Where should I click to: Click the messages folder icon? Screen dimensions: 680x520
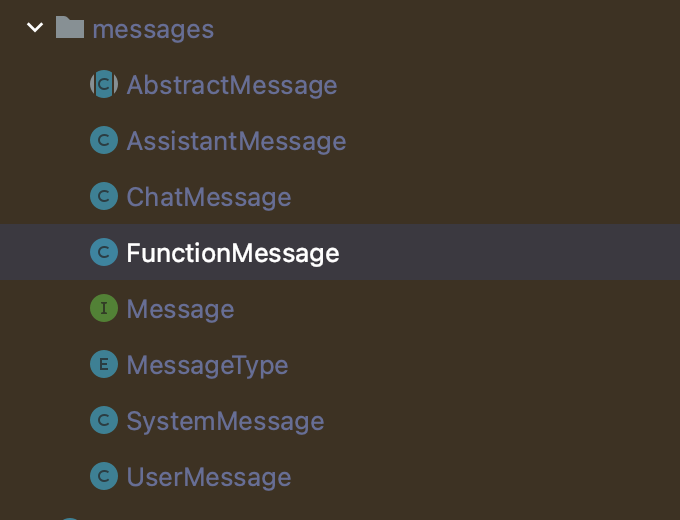tap(70, 28)
